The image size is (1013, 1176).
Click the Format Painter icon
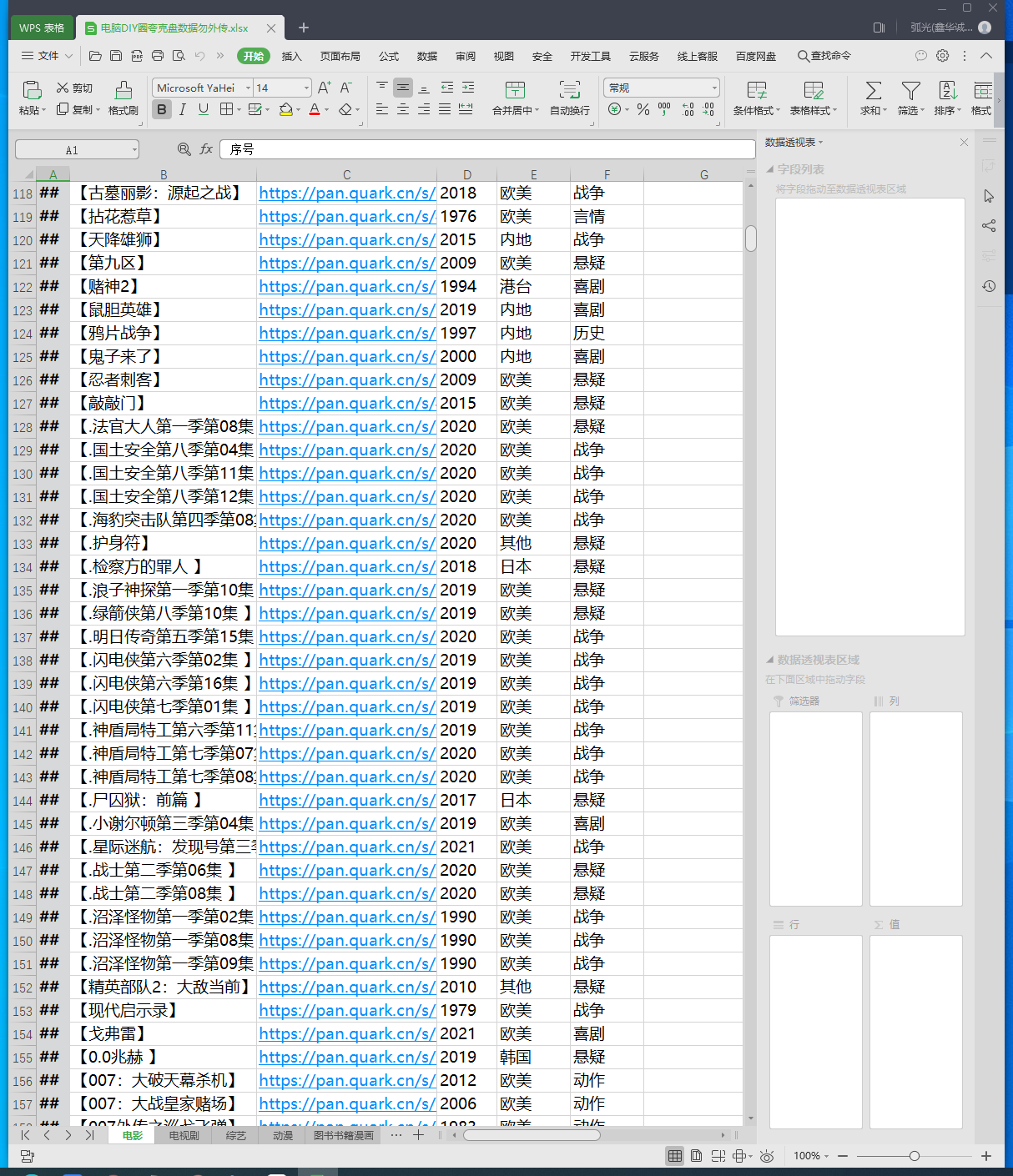(123, 90)
